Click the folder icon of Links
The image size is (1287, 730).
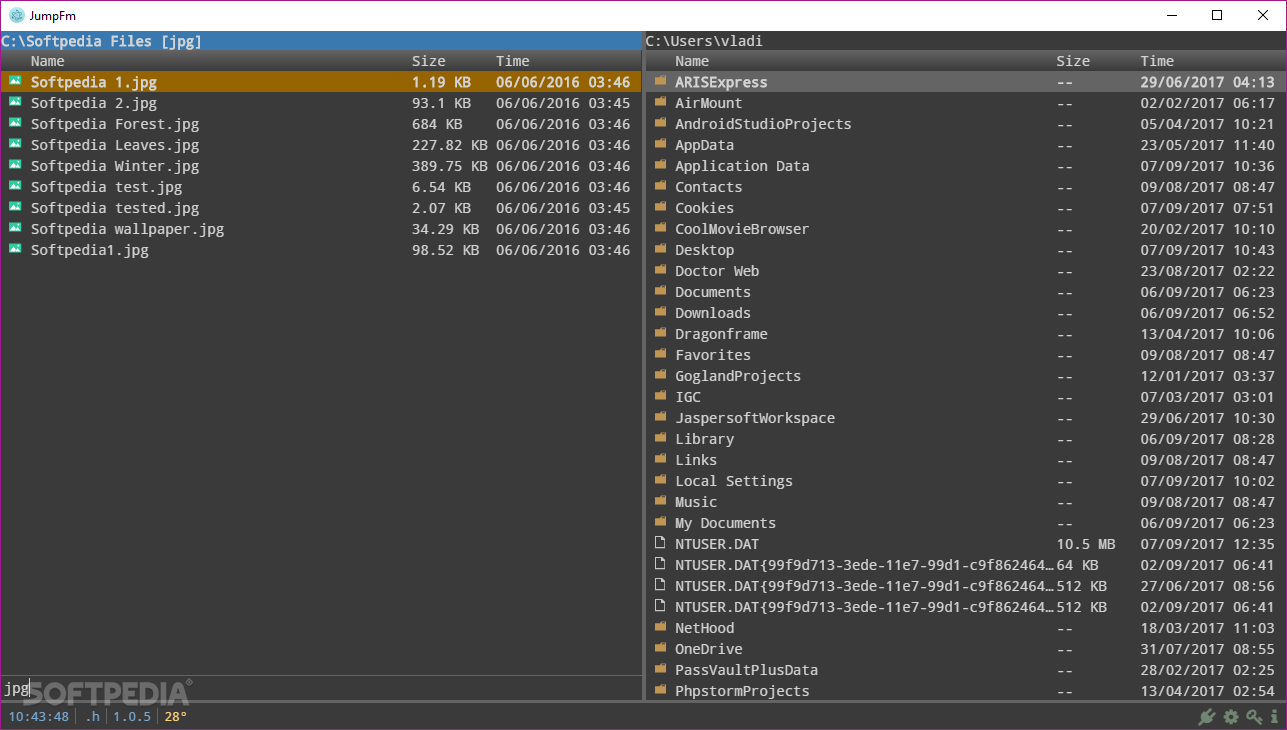click(x=660, y=459)
